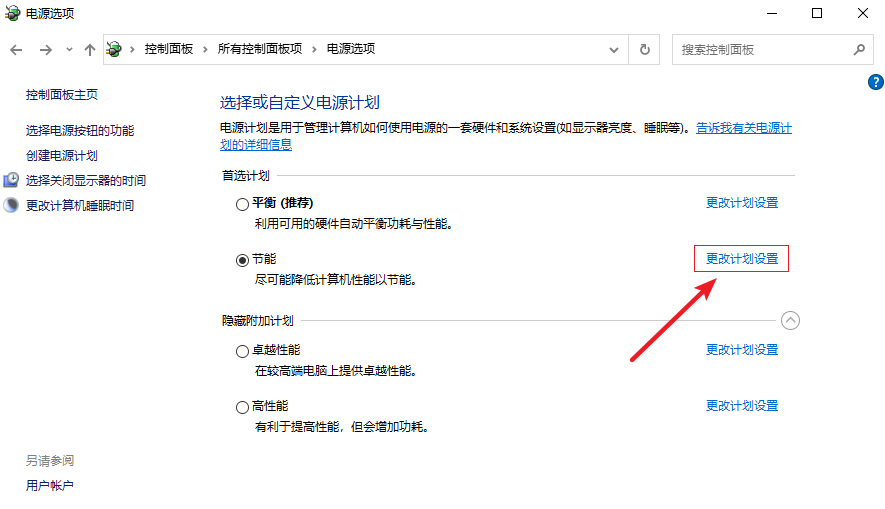Image resolution: width=885 pixels, height=509 pixels.
Task: Open 选择关闭显示器的时间 sidebar link
Action: tap(86, 180)
